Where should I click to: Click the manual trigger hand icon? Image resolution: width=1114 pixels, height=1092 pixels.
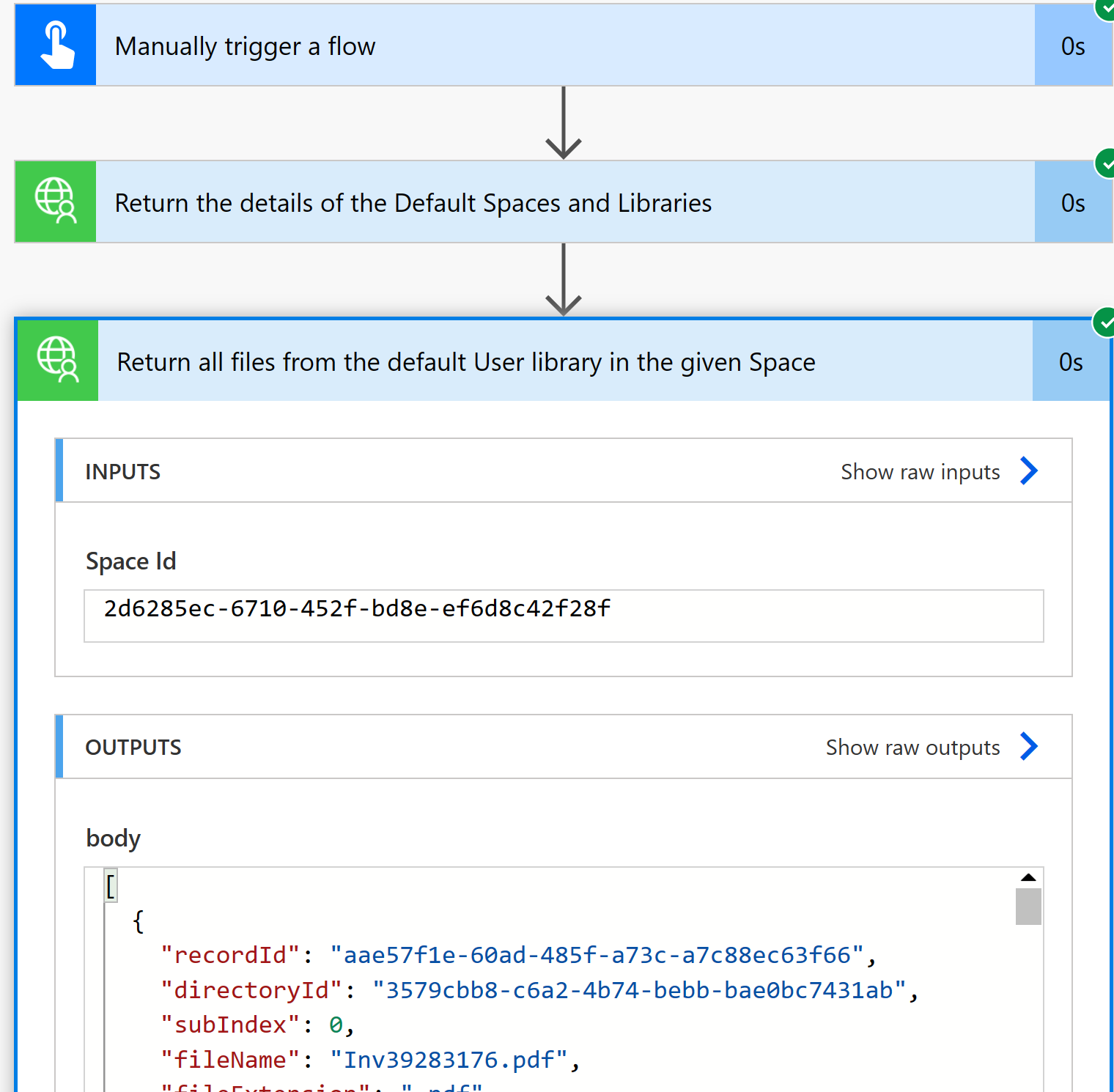point(56,45)
